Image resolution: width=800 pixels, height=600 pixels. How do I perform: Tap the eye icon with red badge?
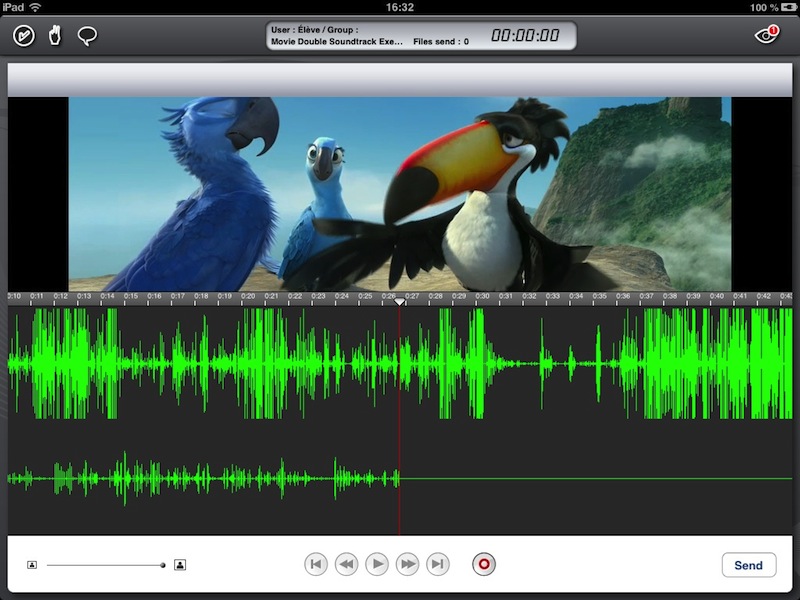click(766, 35)
